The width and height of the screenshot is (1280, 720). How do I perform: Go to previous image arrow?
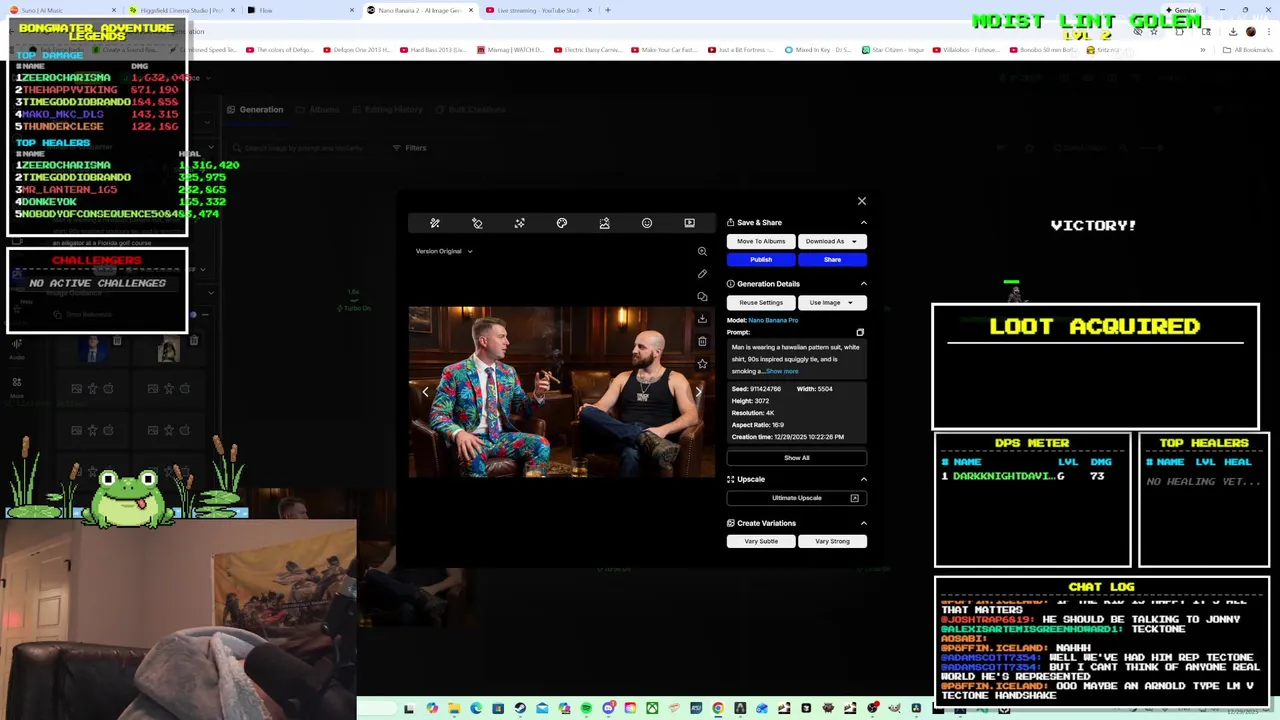pyautogui.click(x=425, y=392)
